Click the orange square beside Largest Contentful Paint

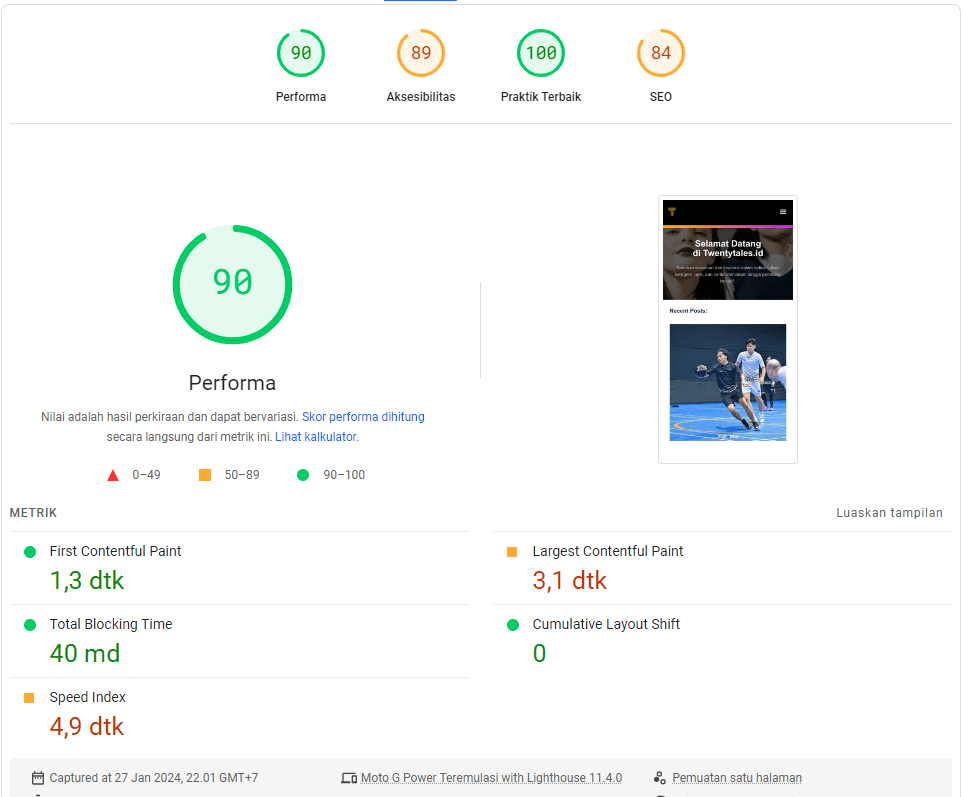click(x=512, y=551)
